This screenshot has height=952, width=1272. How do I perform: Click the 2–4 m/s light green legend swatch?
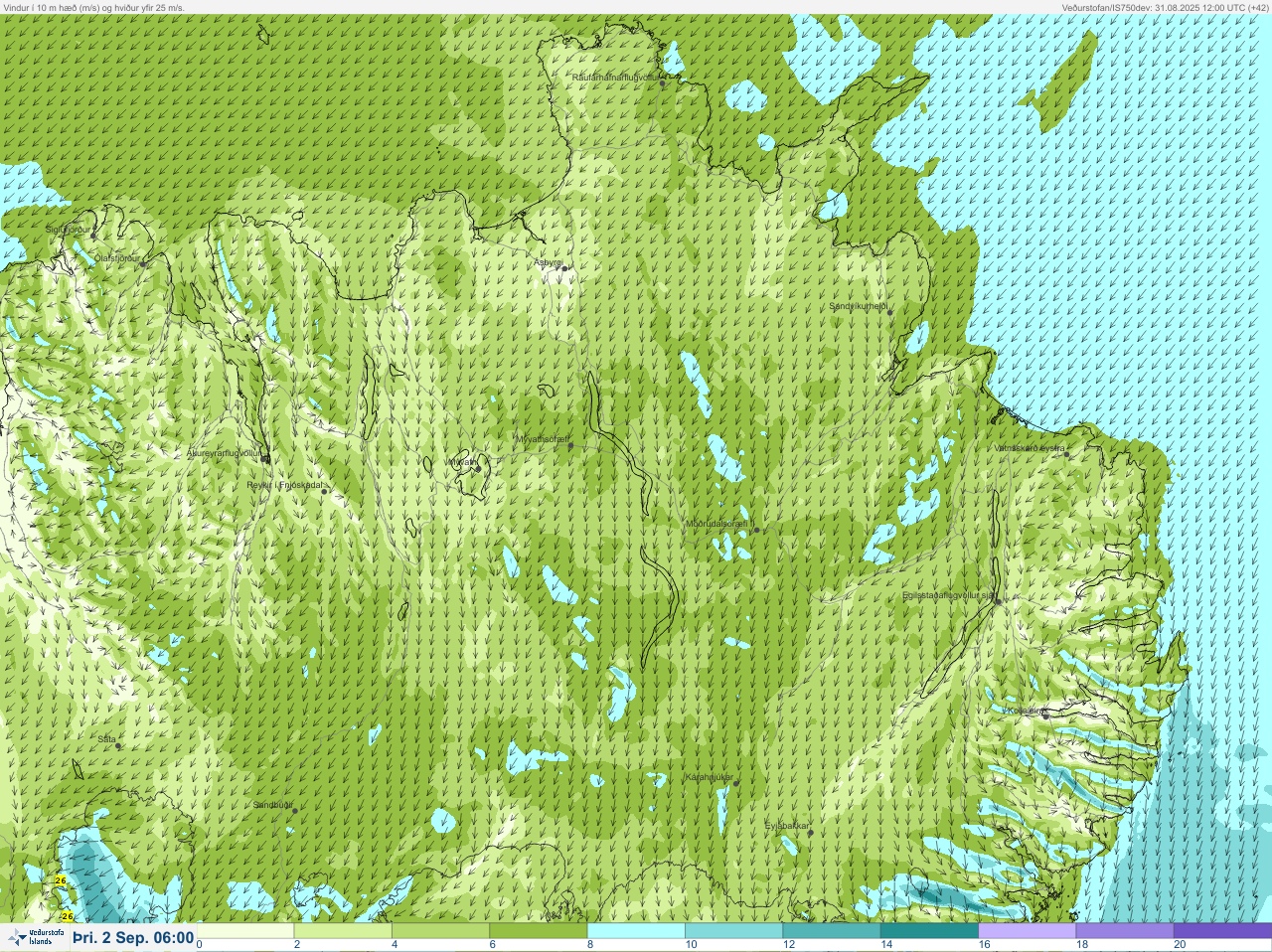click(x=344, y=931)
